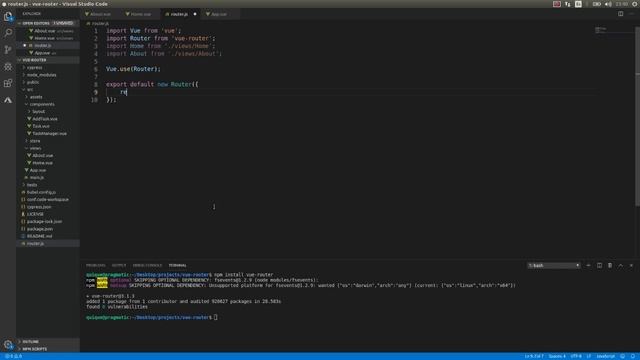The height and width of the screenshot is (360, 640).
Task: Click the errors and warnings status bar indicator
Action: tap(14, 356)
